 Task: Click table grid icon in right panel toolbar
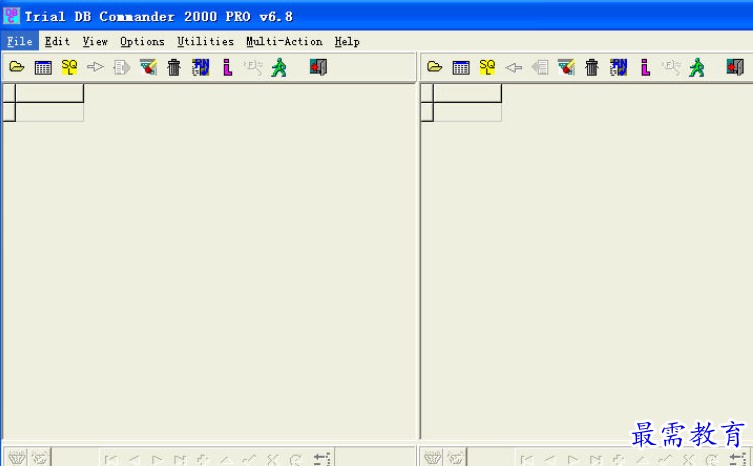[461, 67]
